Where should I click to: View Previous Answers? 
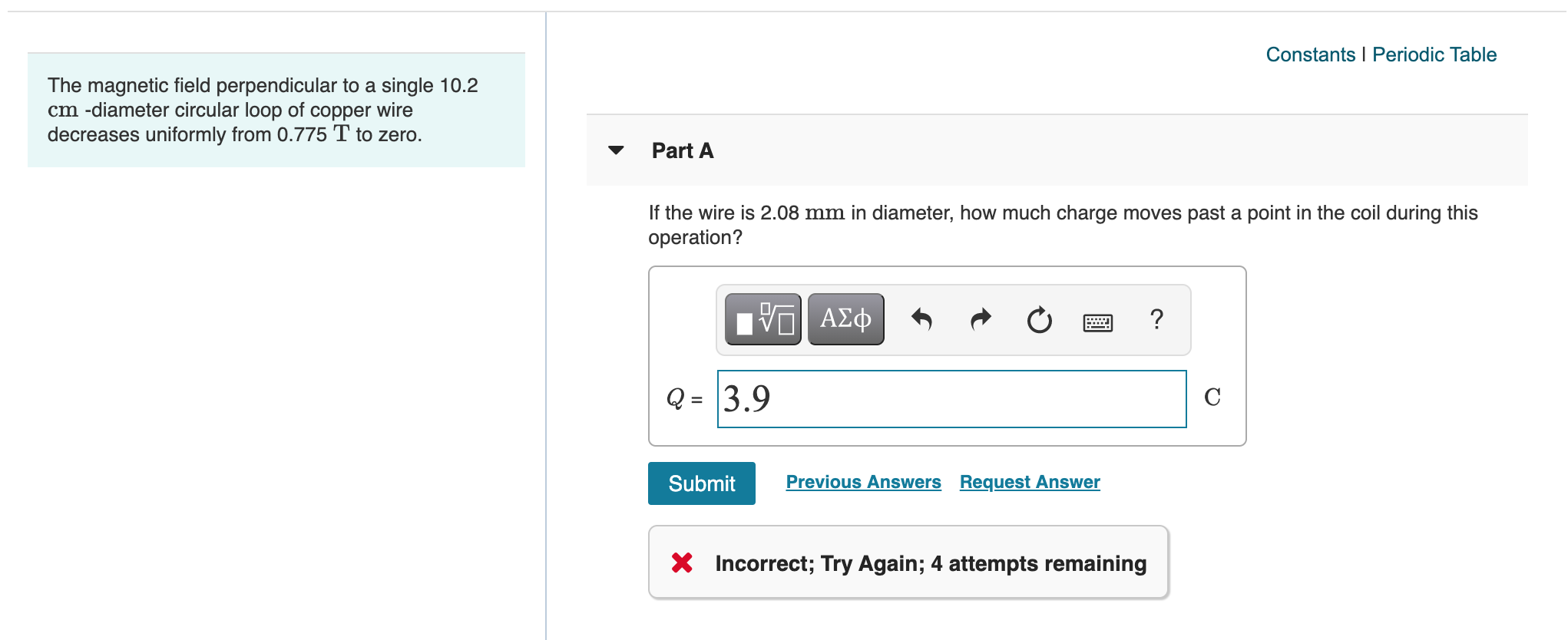pos(864,482)
